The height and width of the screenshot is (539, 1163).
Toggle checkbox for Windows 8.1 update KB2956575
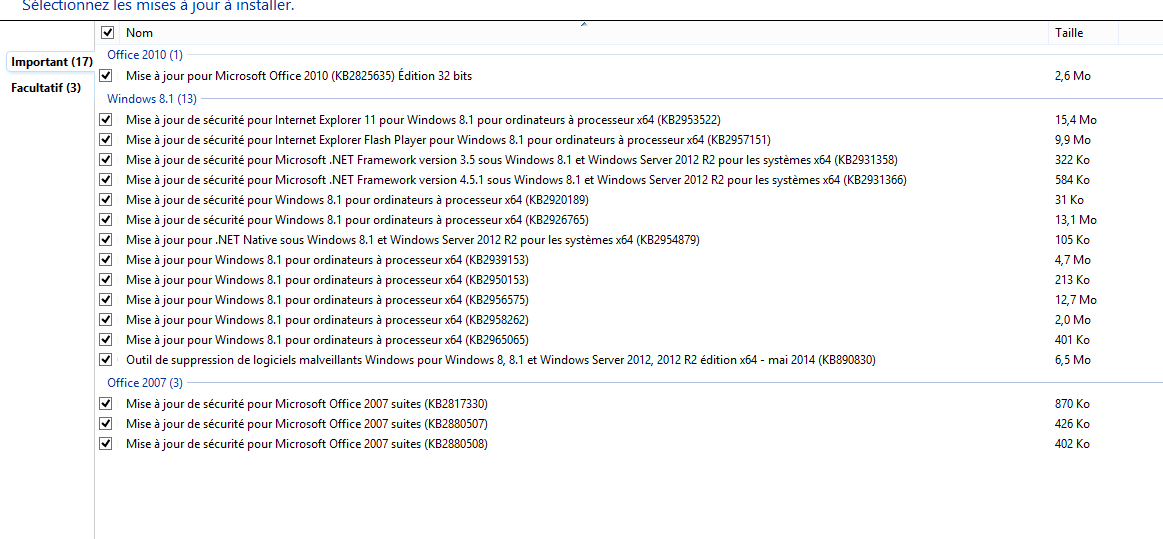click(x=105, y=300)
